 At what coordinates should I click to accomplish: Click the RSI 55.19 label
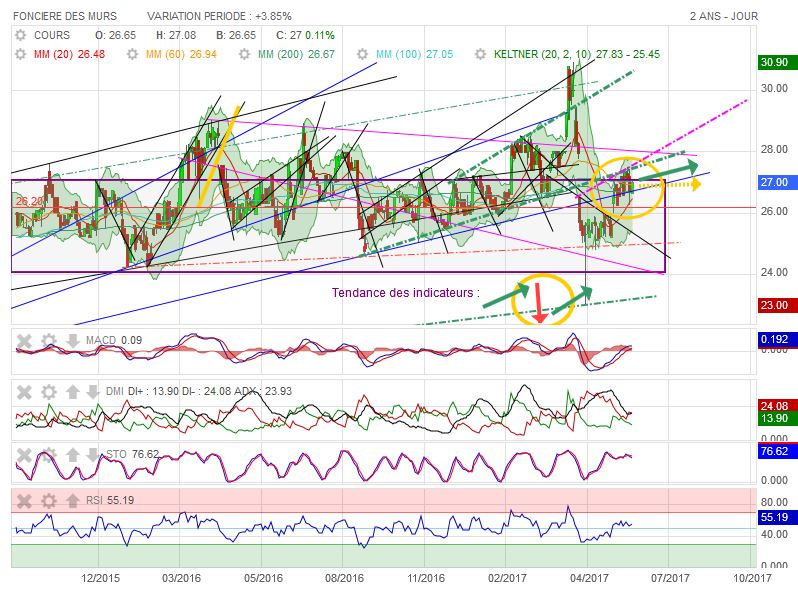pyautogui.click(x=110, y=500)
